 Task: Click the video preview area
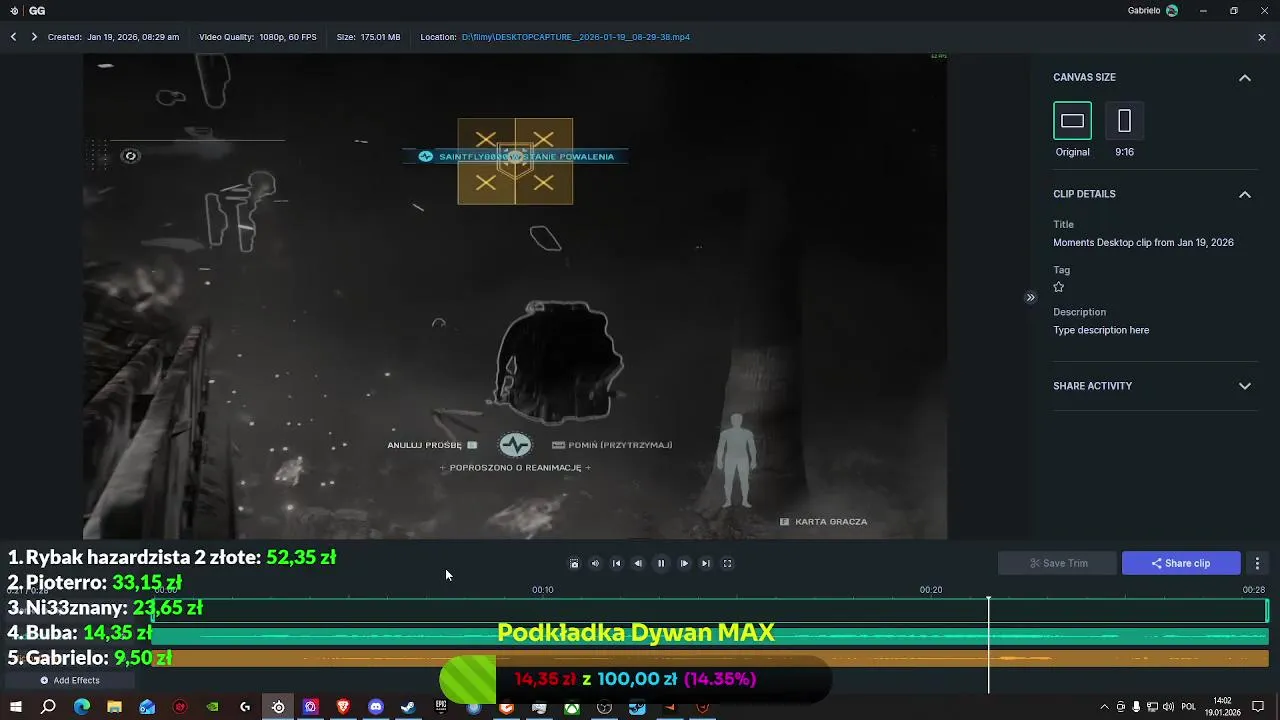click(515, 296)
